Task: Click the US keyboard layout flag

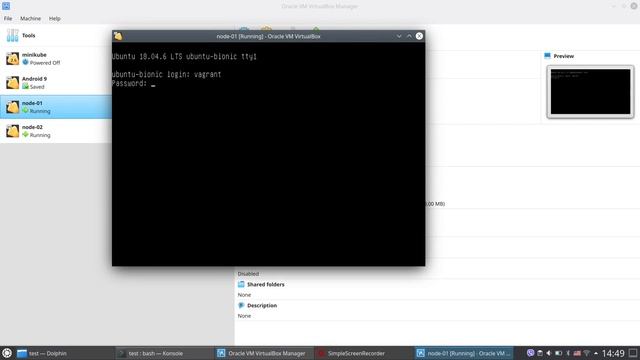Action: click(577, 353)
